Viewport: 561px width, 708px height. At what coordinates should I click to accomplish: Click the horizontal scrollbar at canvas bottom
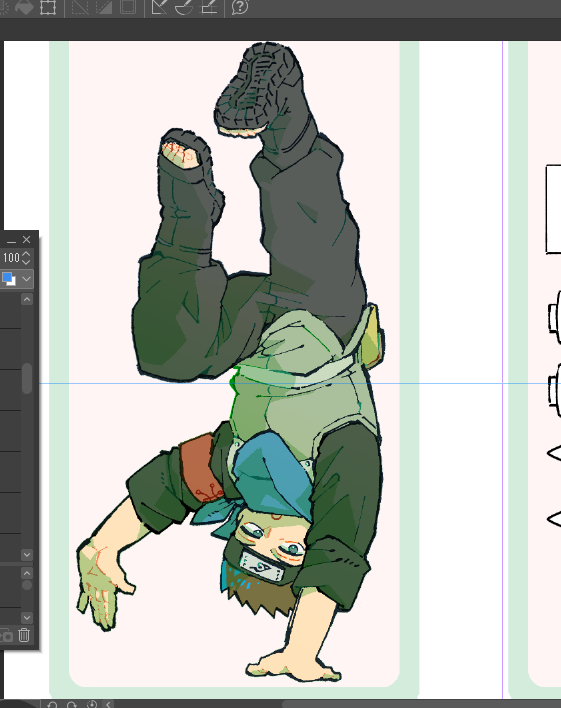[421, 704]
